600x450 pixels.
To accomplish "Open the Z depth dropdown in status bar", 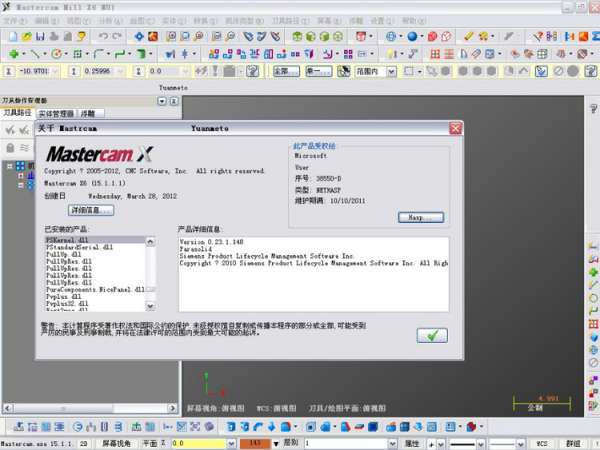I will (x=231, y=443).
